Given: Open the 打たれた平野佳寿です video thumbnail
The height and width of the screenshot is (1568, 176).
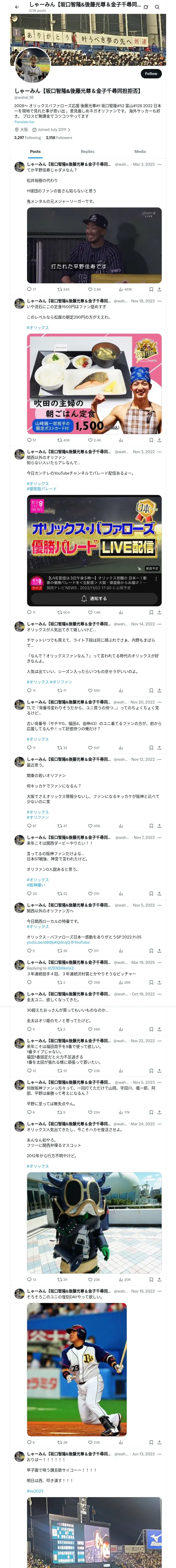Looking at the screenshot, I should tap(94, 245).
